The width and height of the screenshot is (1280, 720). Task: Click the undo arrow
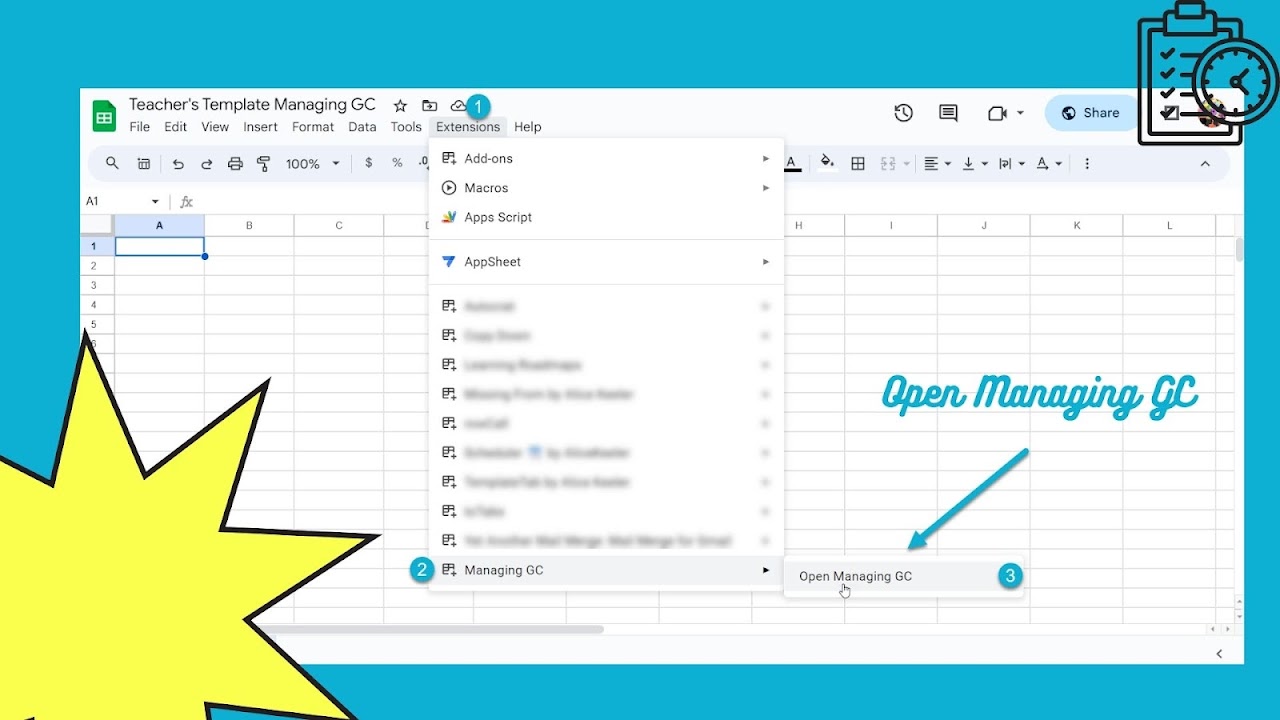click(x=178, y=163)
